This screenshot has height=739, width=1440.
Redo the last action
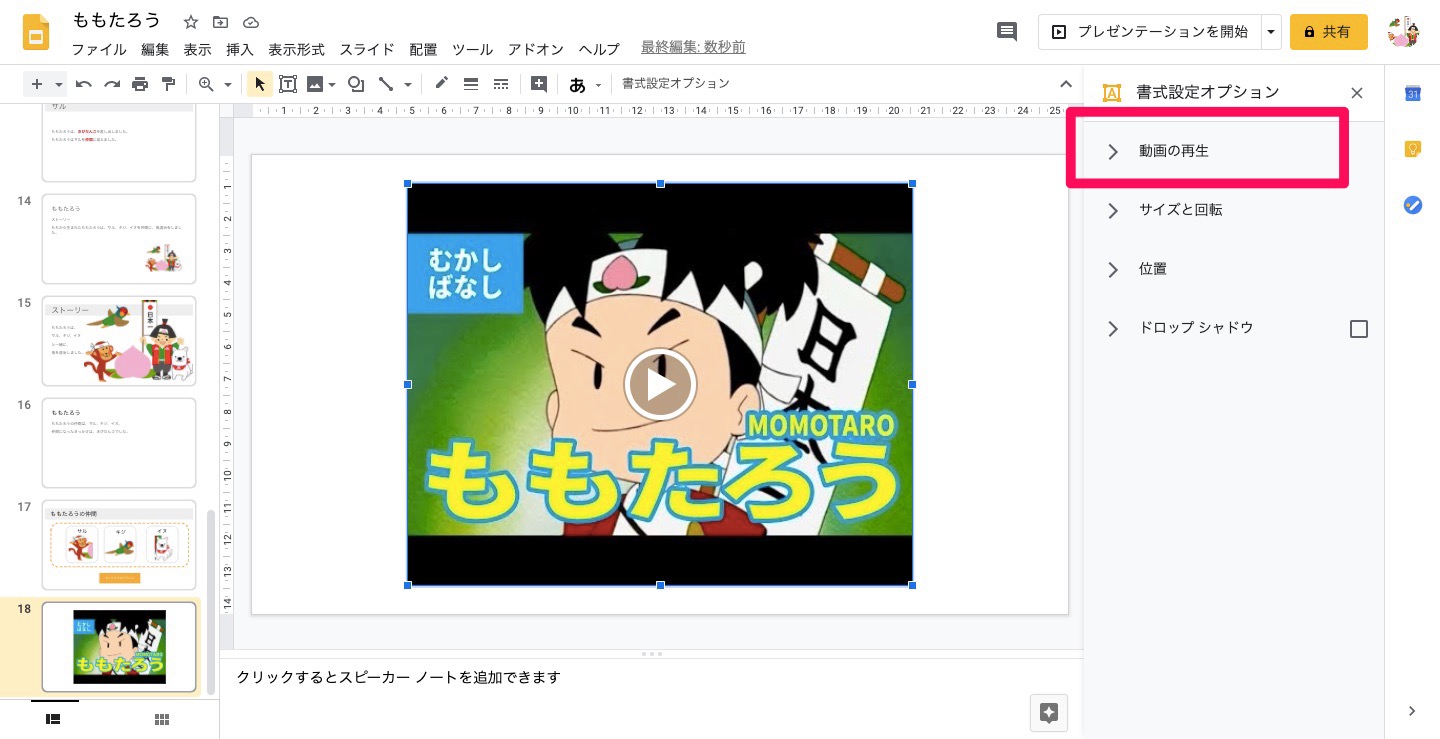112,84
